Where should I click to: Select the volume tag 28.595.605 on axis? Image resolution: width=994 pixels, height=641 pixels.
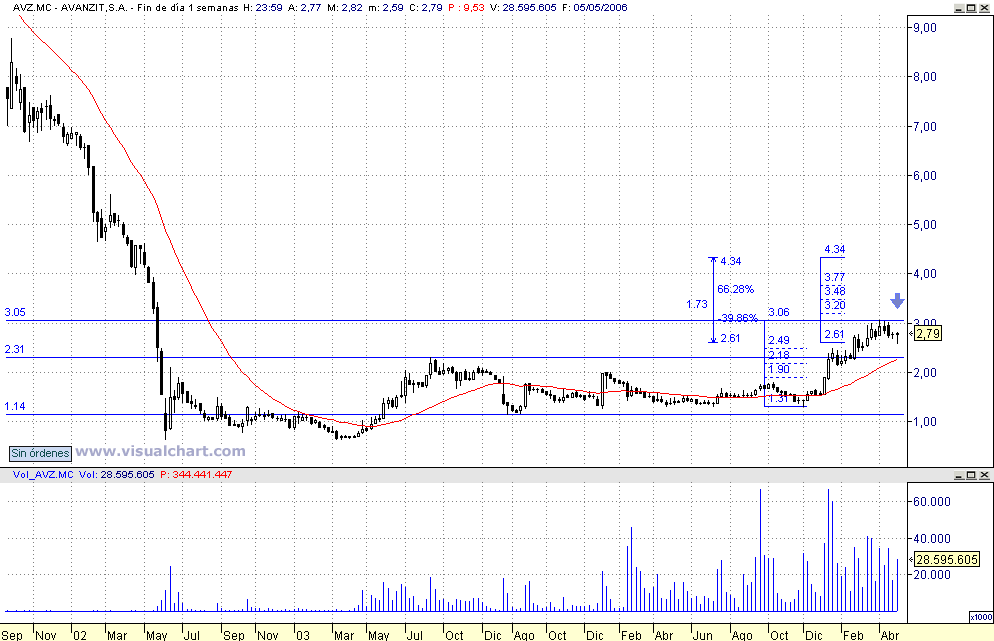coord(948,559)
